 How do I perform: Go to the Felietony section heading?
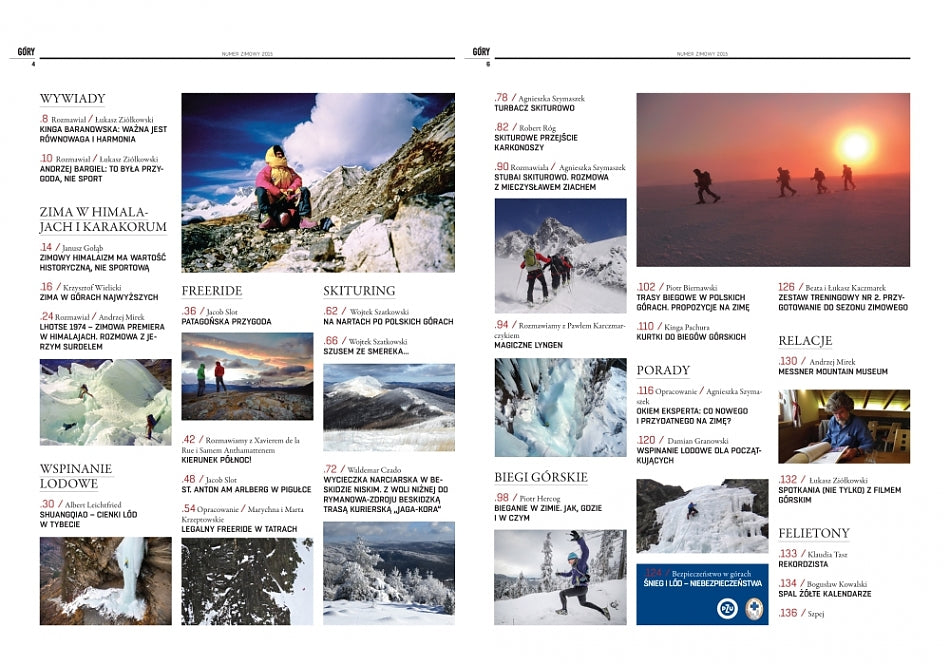point(814,533)
